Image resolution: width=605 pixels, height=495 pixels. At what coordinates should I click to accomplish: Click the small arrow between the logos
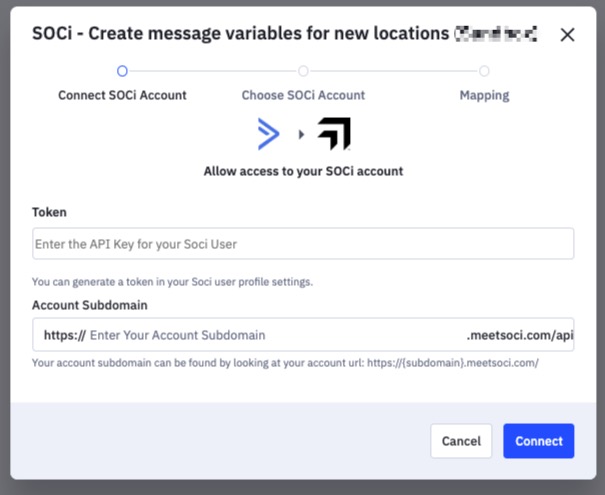[x=301, y=135]
